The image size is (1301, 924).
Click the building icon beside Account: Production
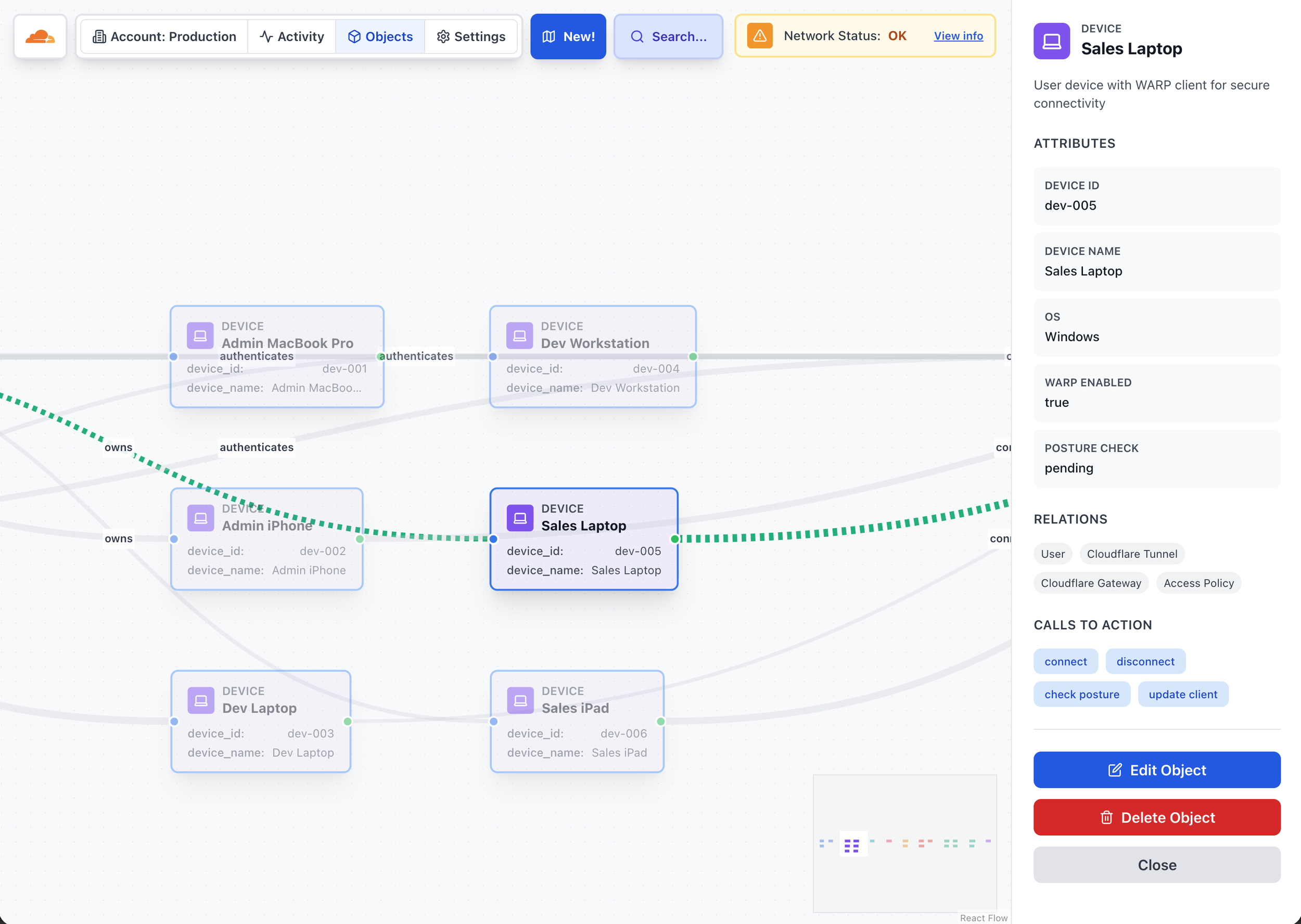click(x=99, y=36)
